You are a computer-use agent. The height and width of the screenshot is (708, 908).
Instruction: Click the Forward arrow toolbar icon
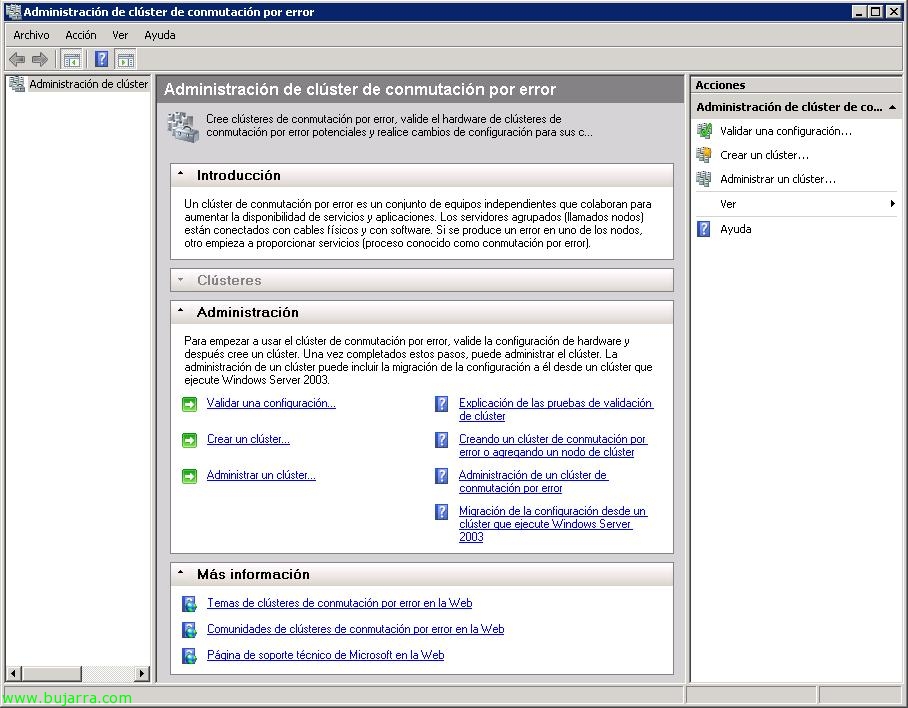(39, 59)
